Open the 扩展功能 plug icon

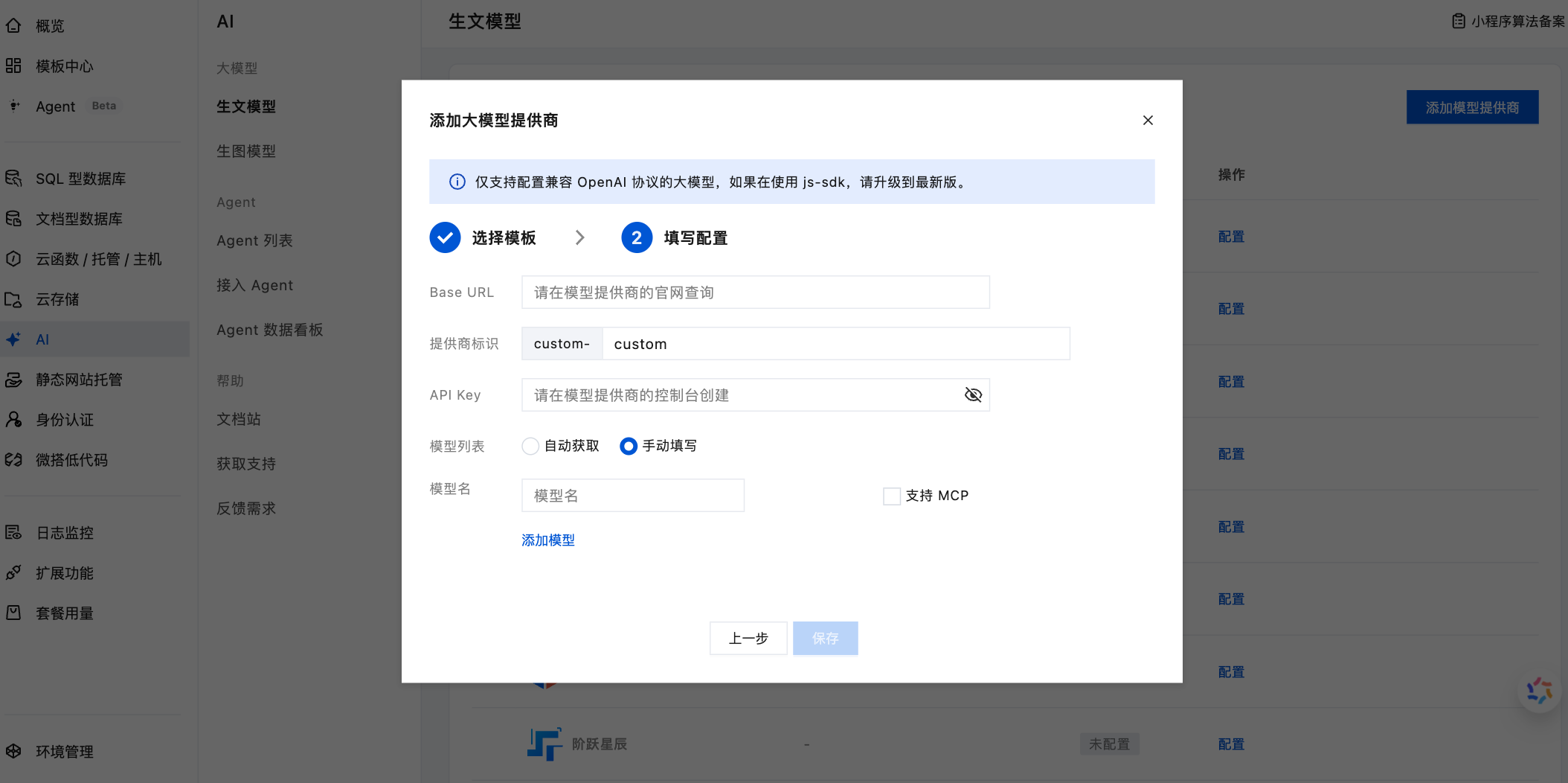[13, 573]
